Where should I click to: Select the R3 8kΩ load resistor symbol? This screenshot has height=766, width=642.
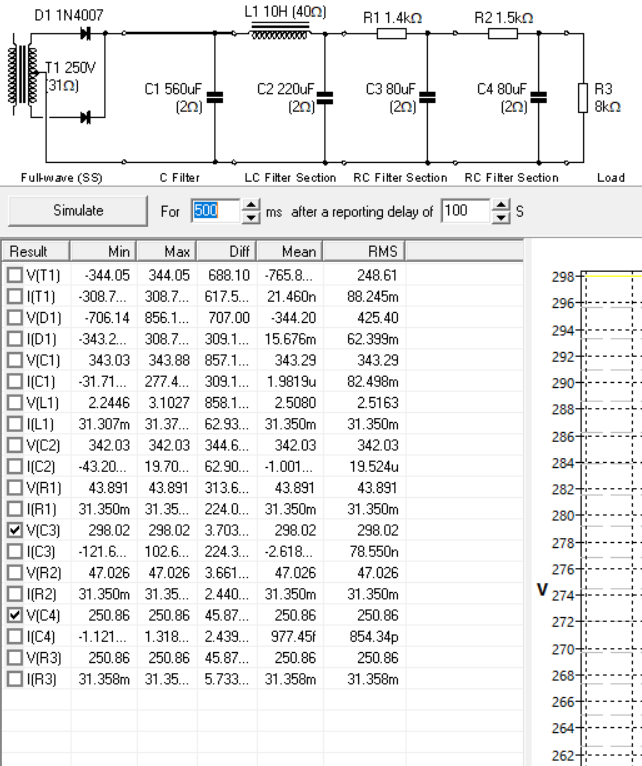583,98
